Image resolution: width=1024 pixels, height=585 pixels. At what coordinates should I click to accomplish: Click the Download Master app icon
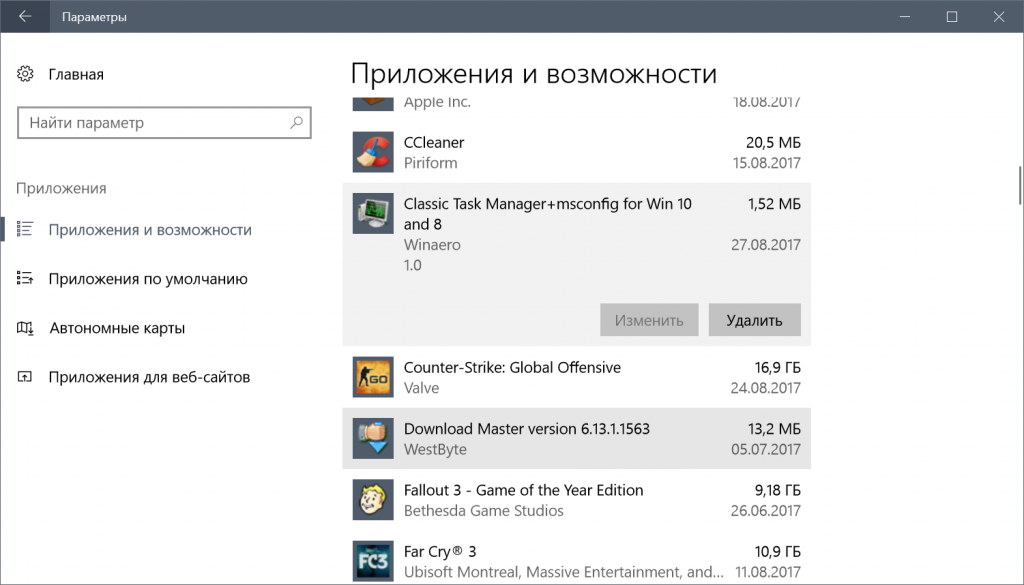pos(372,438)
